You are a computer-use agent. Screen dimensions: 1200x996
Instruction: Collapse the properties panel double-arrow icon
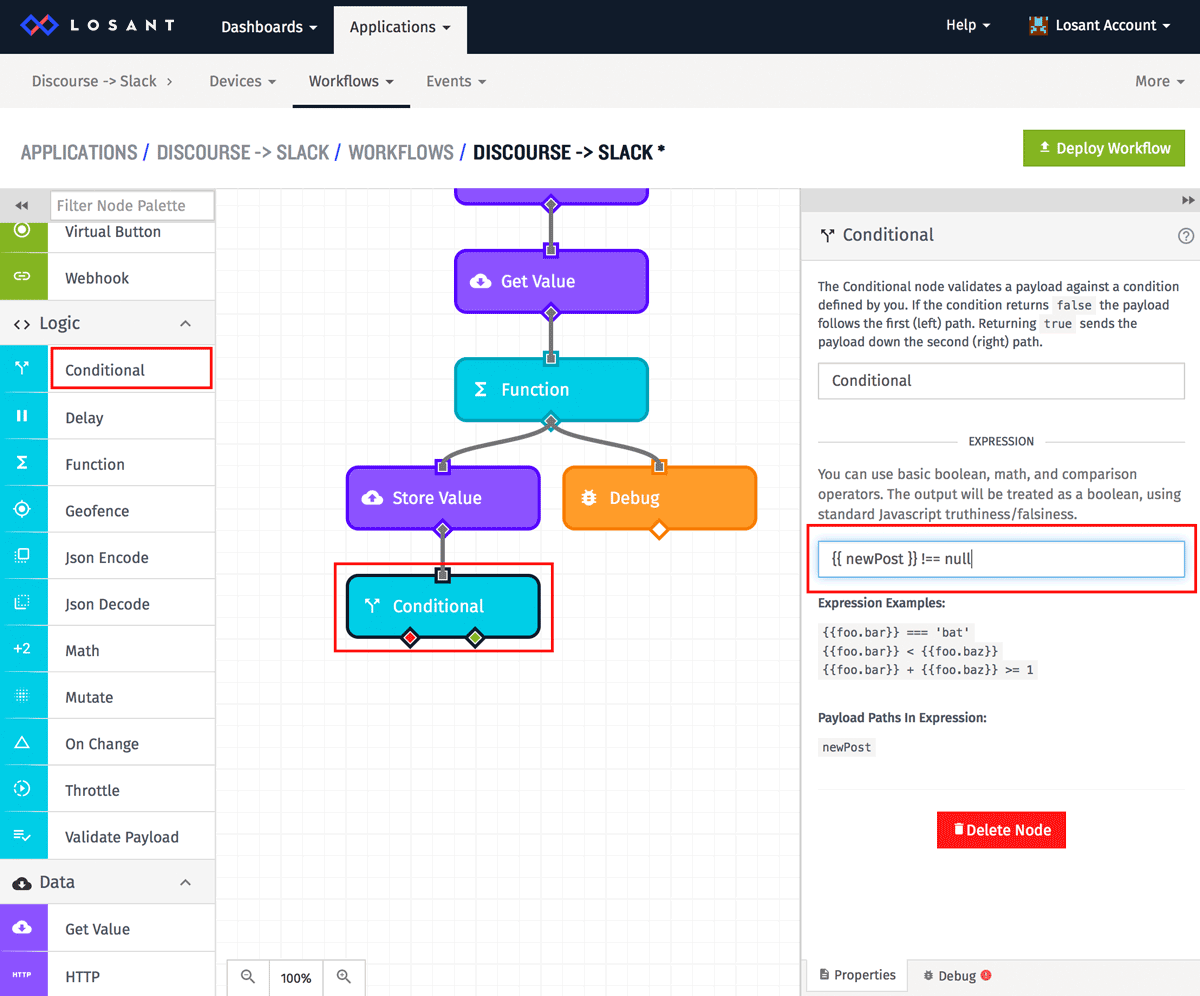(x=1188, y=200)
